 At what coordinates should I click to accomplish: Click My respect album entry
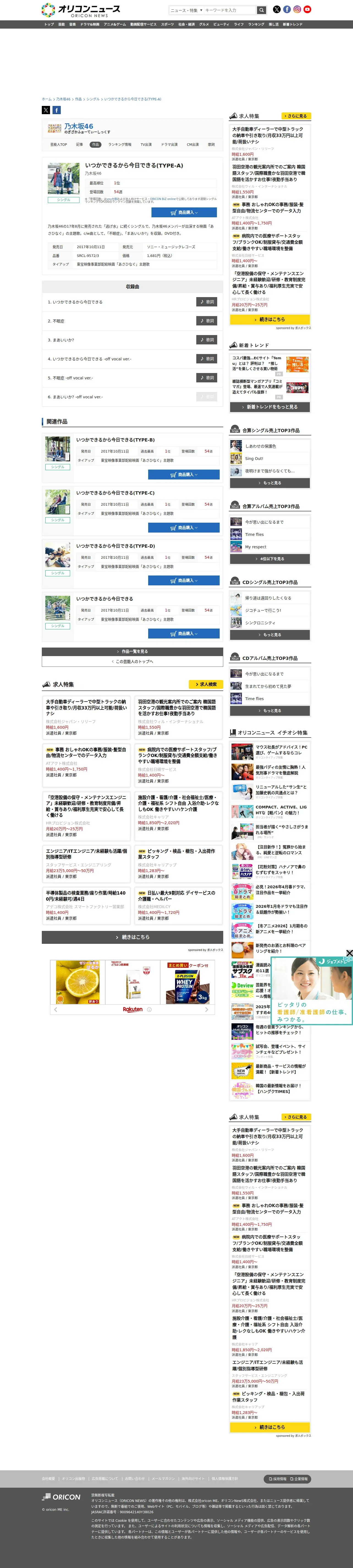(256, 547)
